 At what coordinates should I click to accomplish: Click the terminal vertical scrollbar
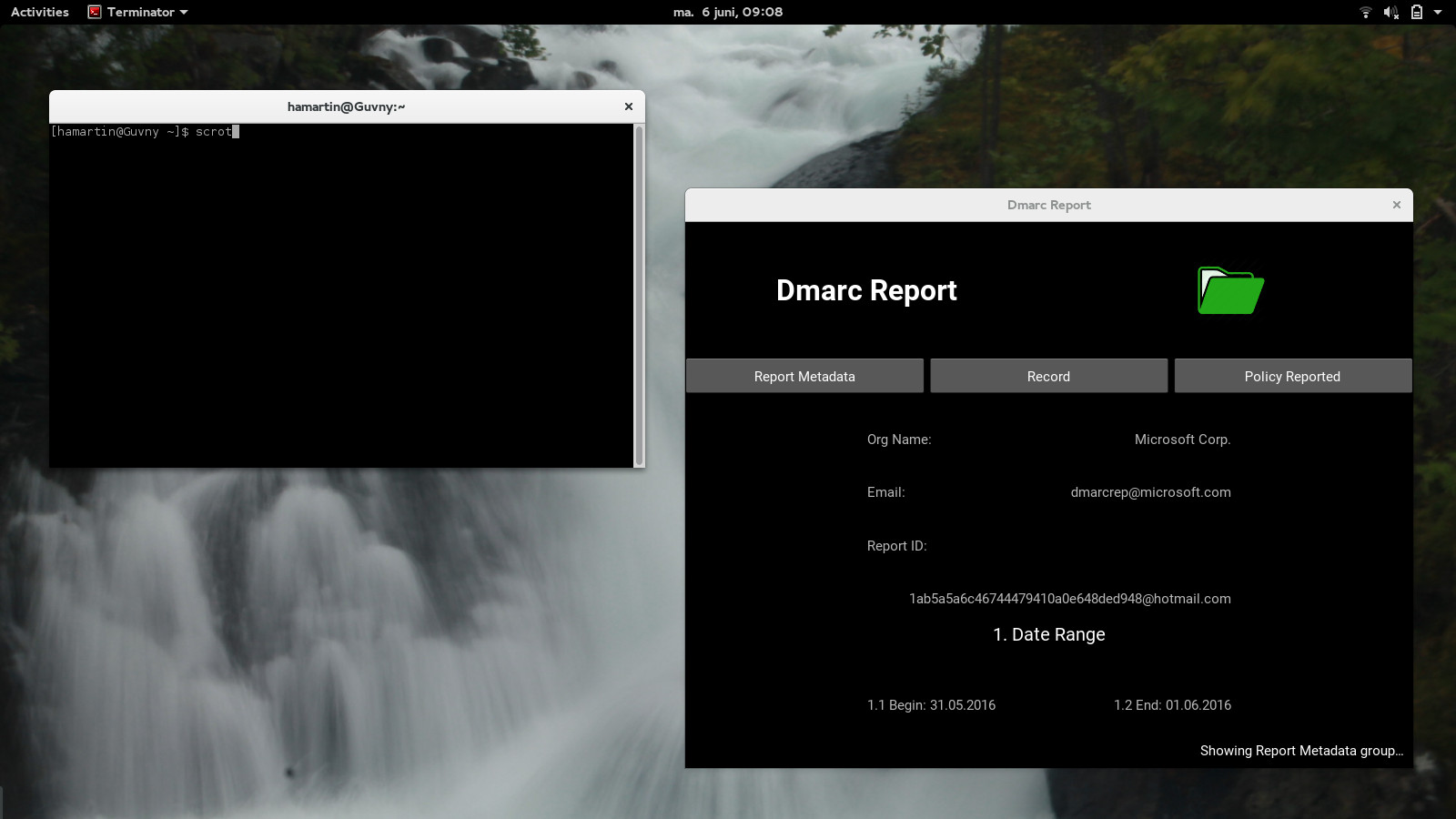(639, 296)
